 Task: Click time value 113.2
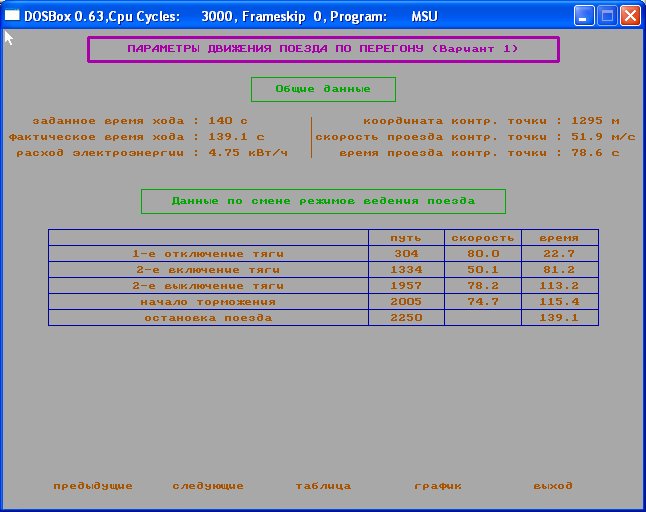click(559, 286)
